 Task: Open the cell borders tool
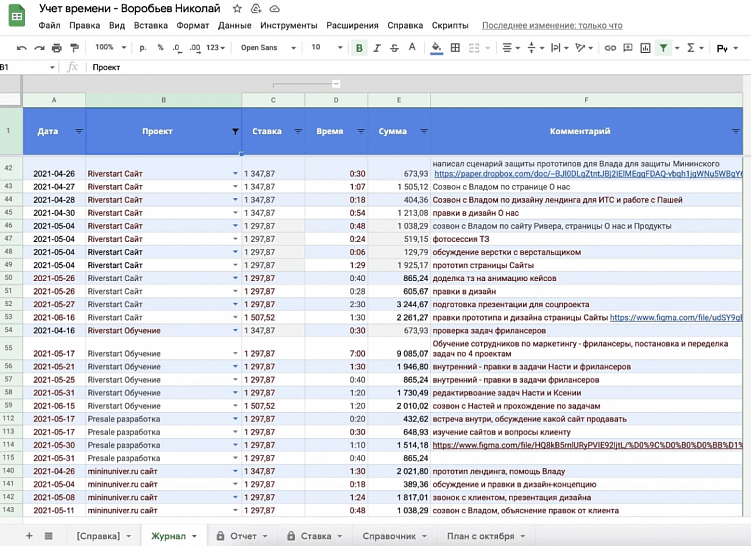pos(456,48)
